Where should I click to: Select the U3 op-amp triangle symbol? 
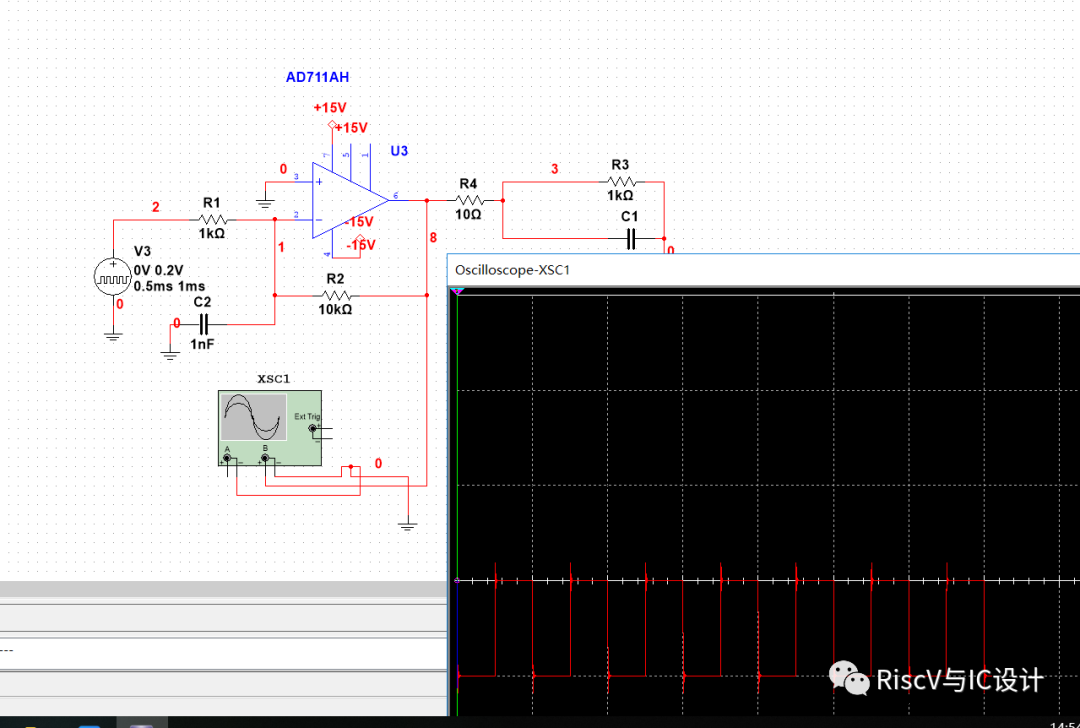(x=345, y=200)
